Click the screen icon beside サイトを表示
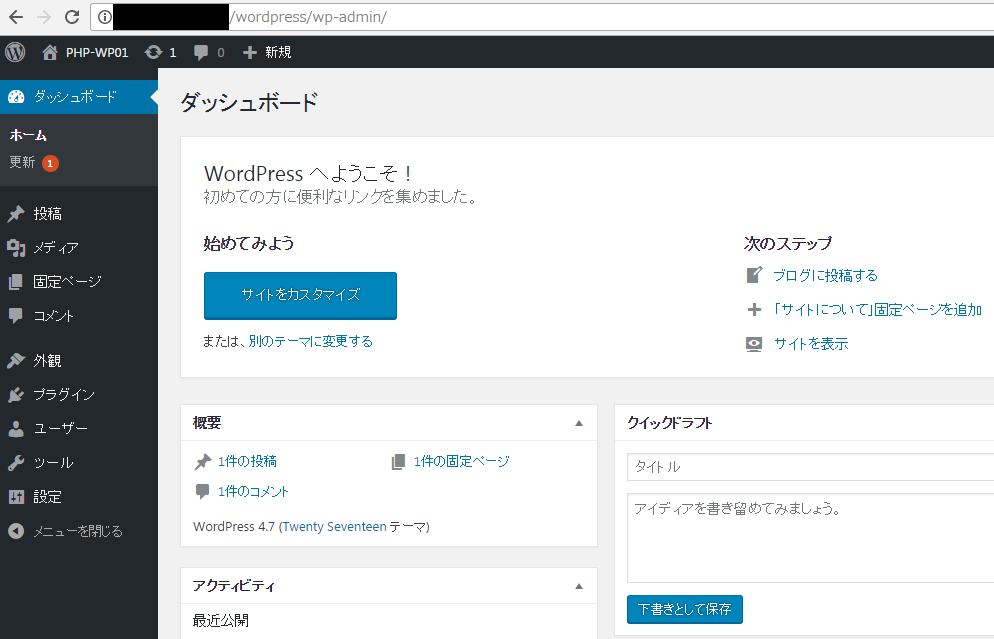The width and height of the screenshot is (994, 639). click(x=754, y=344)
